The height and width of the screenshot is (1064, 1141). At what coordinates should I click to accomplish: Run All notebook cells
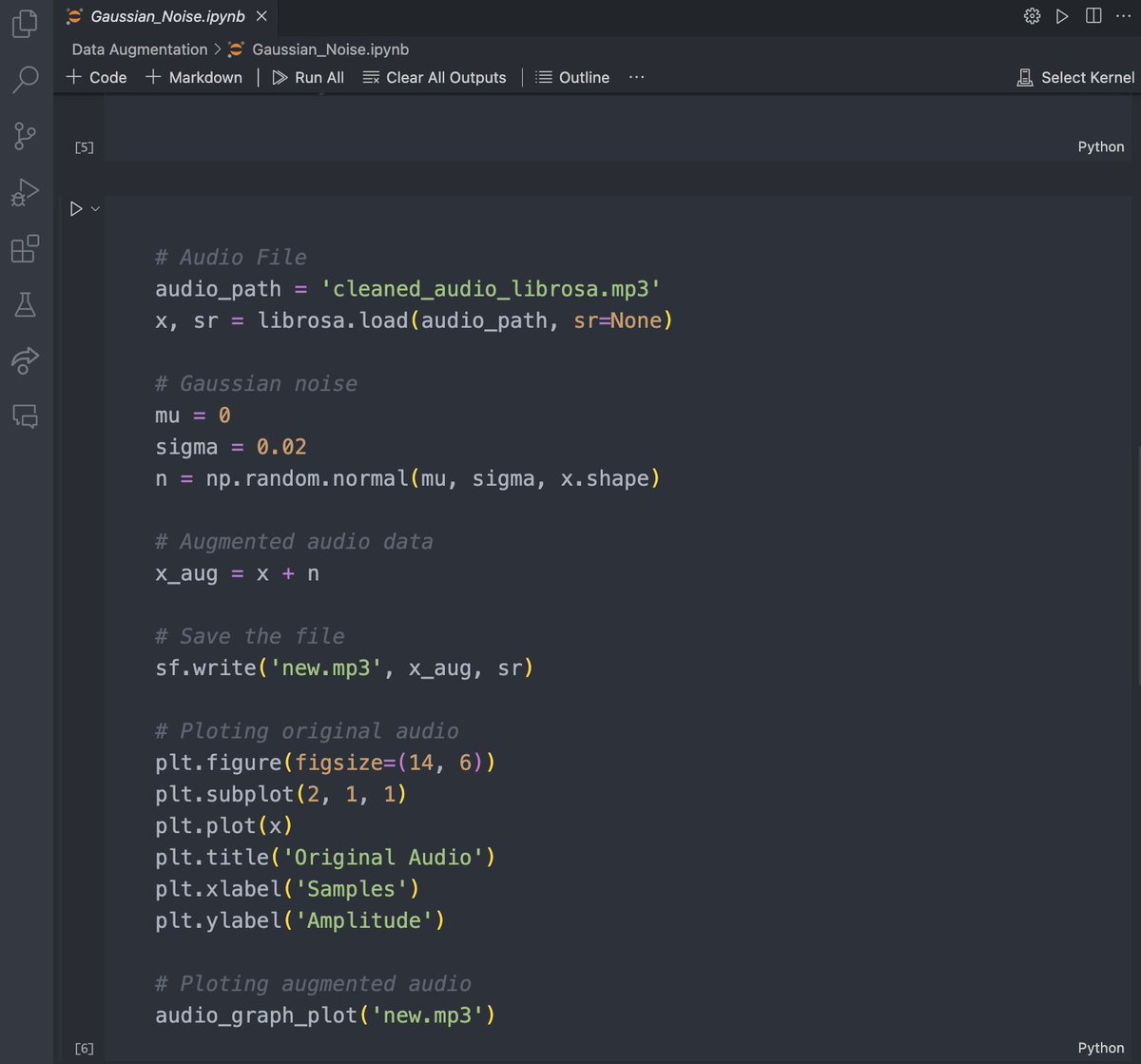tap(308, 78)
